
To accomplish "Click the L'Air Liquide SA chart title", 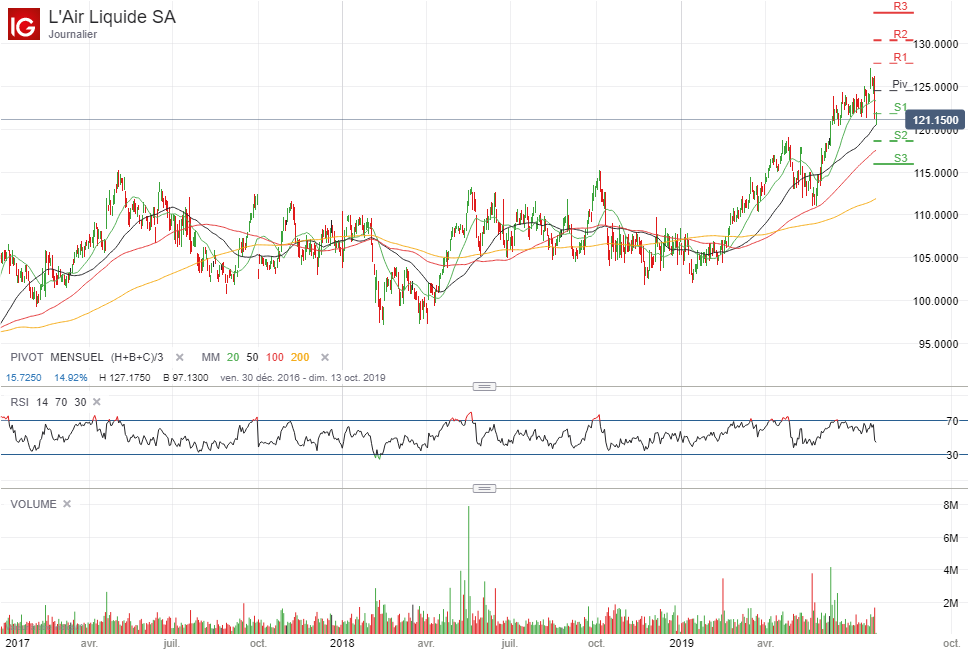I will coord(112,17).
